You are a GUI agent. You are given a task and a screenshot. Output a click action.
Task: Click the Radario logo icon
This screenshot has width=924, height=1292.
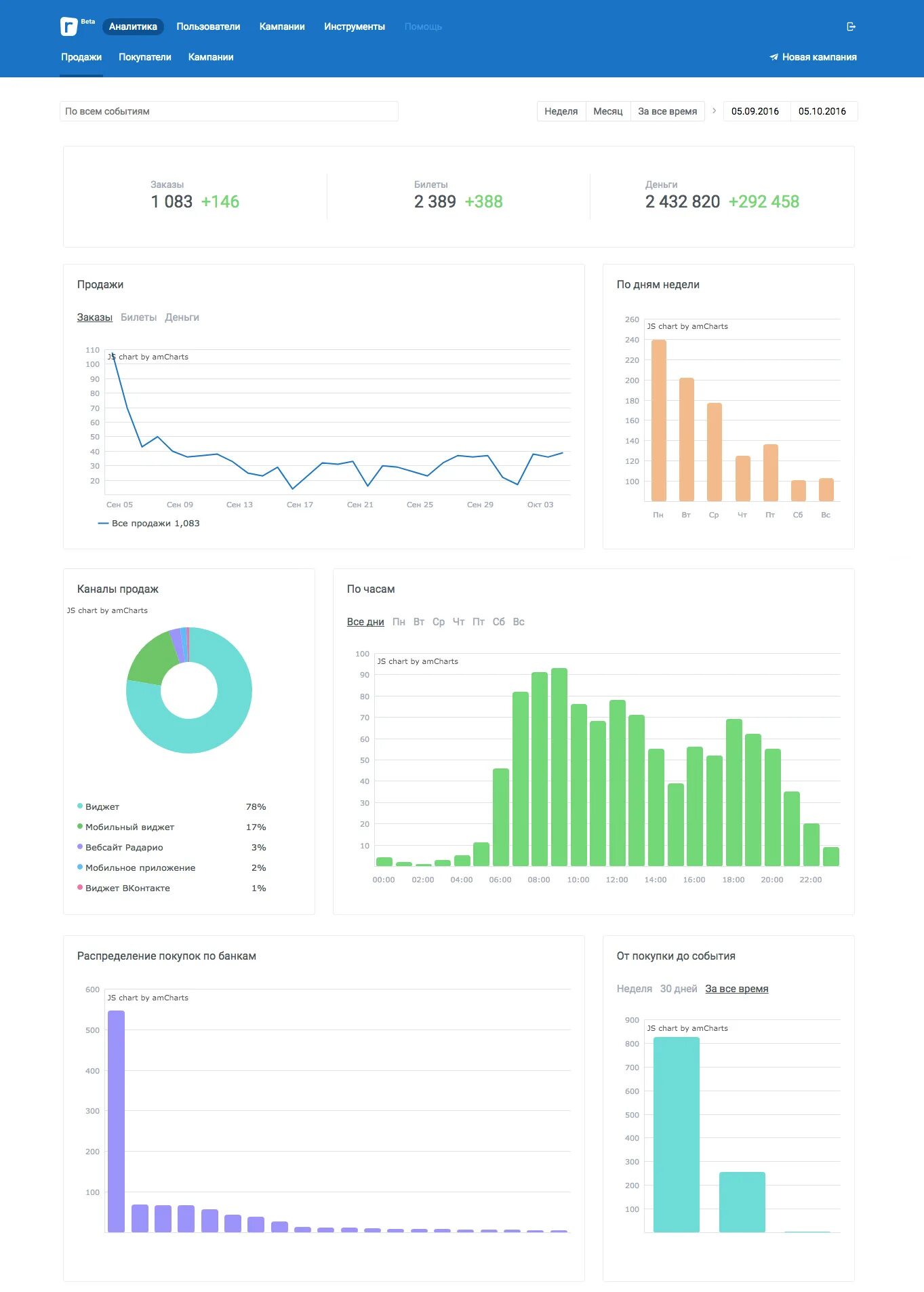click(68, 26)
